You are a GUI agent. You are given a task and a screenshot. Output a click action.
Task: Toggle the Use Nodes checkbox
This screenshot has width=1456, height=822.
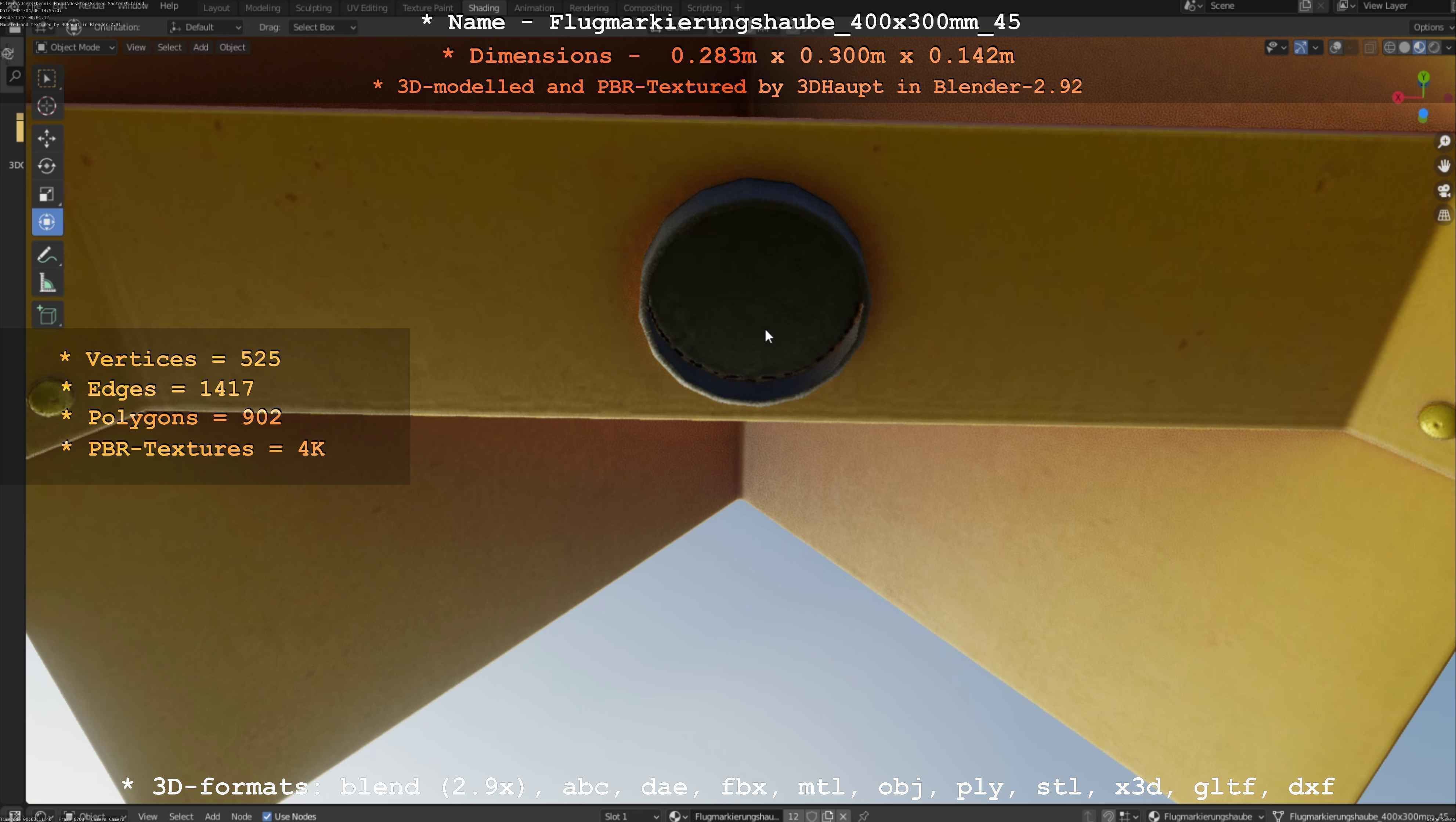pyautogui.click(x=267, y=816)
